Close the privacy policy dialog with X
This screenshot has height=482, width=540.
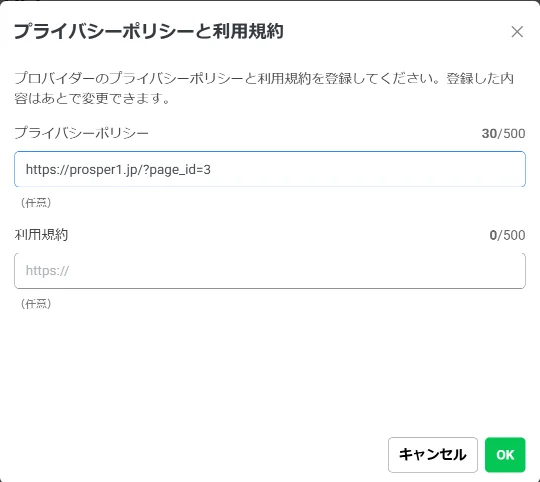[517, 32]
